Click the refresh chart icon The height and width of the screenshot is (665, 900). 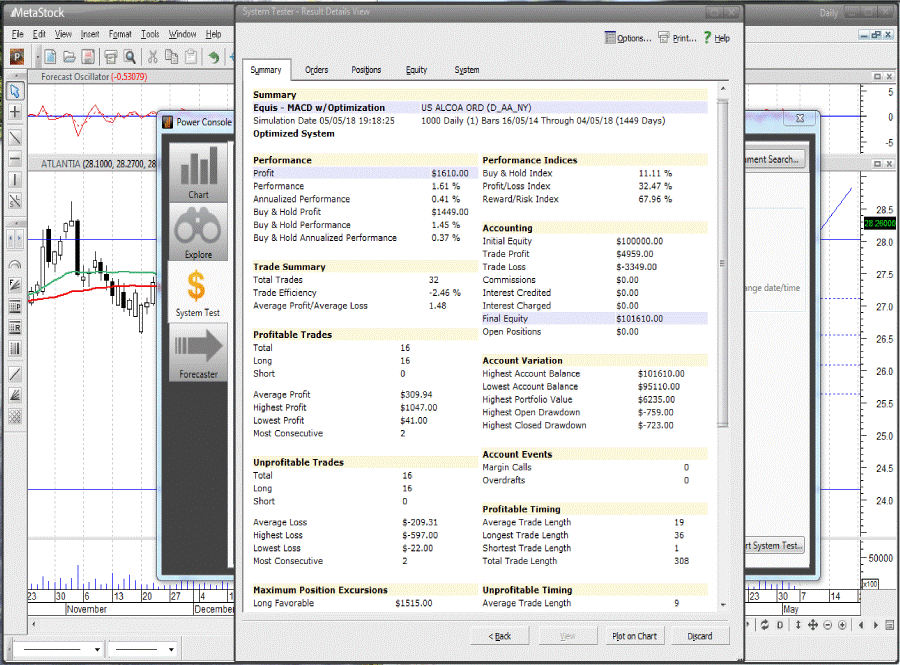click(765, 625)
